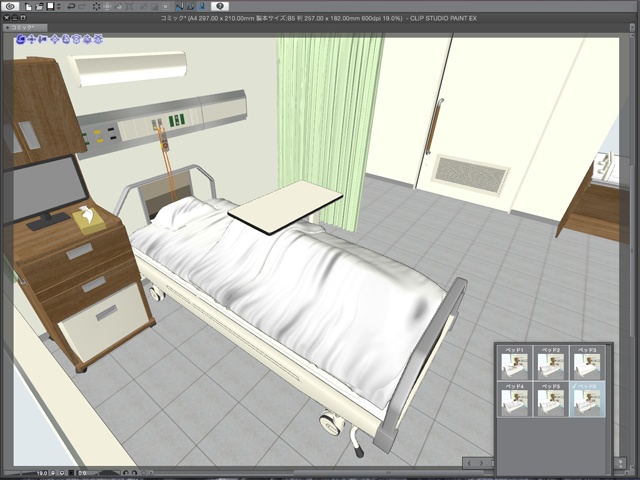Screen dimensions: 640x480
Task: Open Clip Studio support help icon
Action: tap(220, 7)
